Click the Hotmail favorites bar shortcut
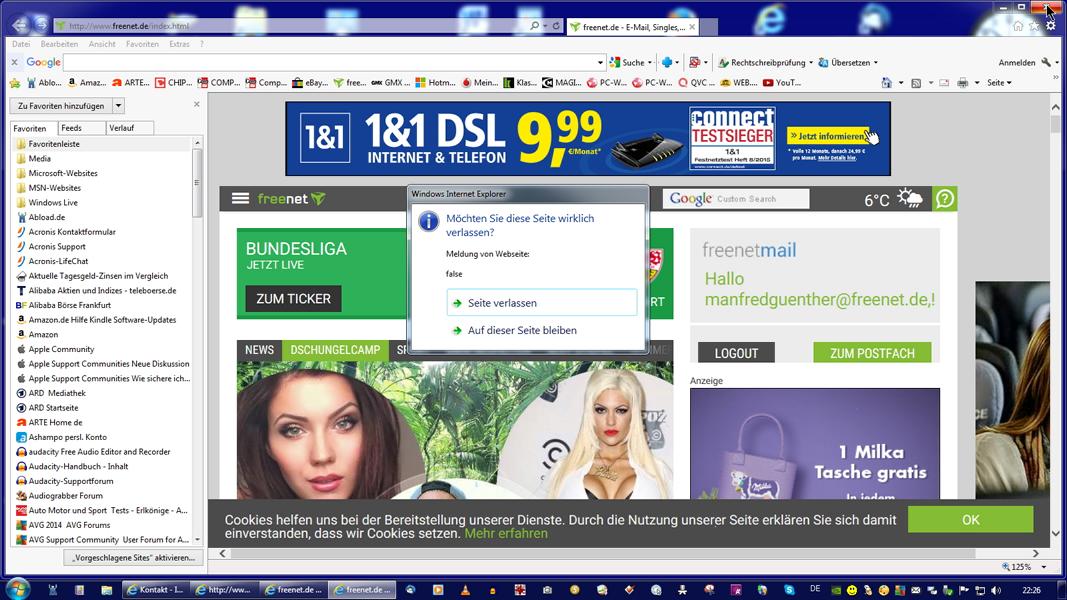 tap(436, 82)
